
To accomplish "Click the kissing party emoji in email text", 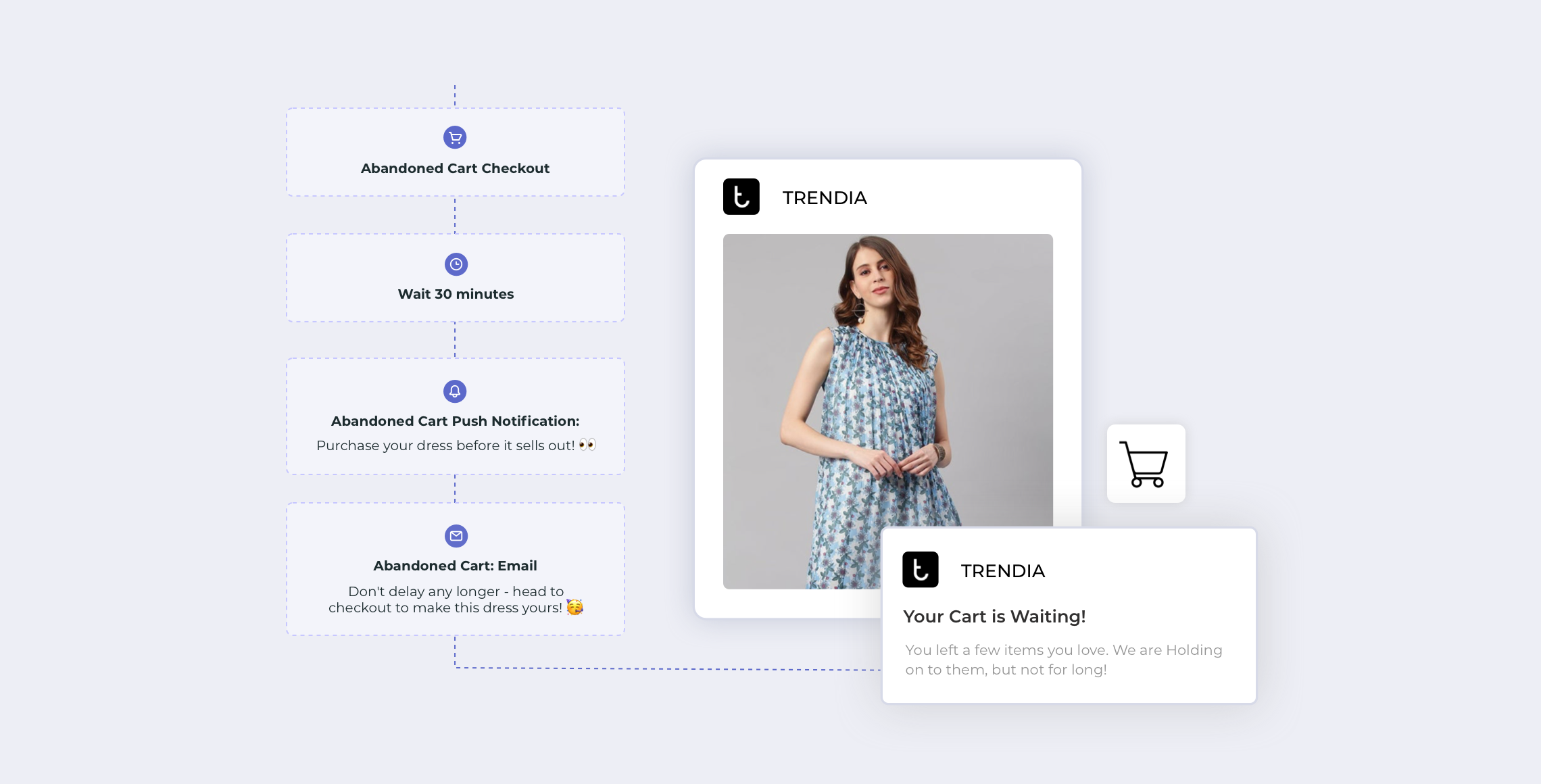I will 575,607.
